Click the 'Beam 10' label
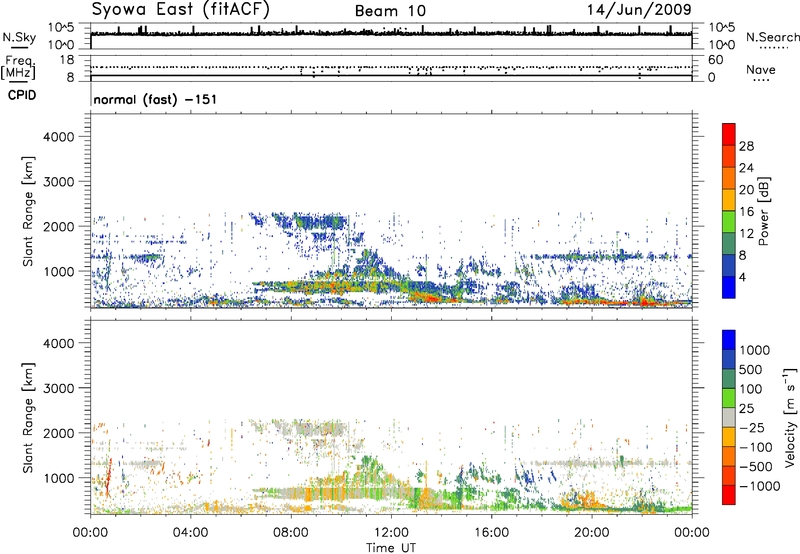The width and height of the screenshot is (800, 554). (x=390, y=11)
